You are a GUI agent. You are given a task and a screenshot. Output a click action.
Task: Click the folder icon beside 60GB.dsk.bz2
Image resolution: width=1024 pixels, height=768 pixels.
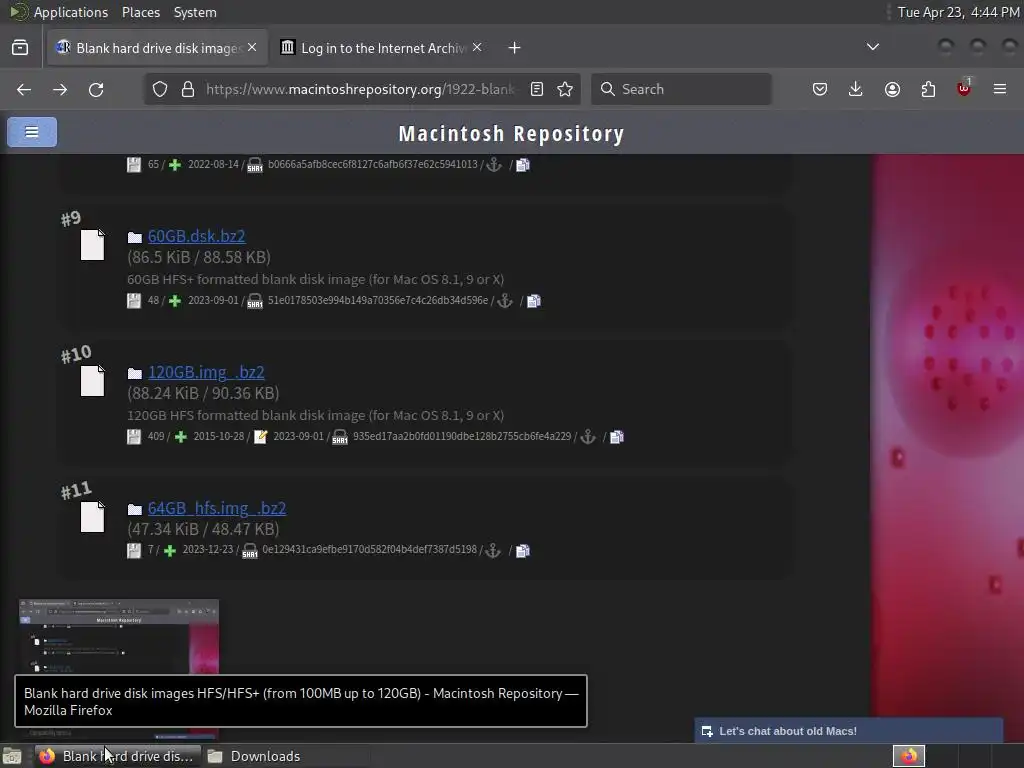click(135, 237)
